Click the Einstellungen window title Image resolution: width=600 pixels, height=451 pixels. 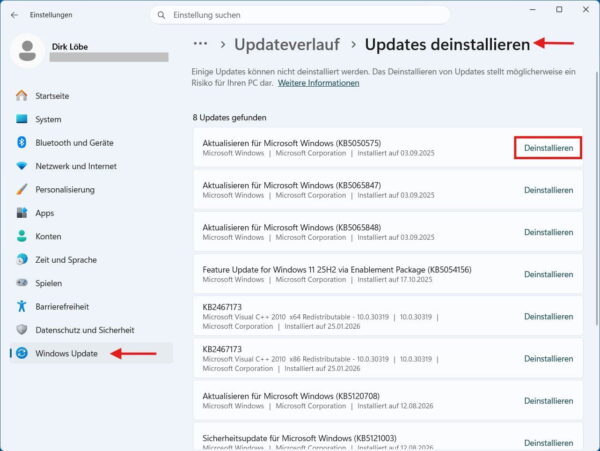coord(51,15)
